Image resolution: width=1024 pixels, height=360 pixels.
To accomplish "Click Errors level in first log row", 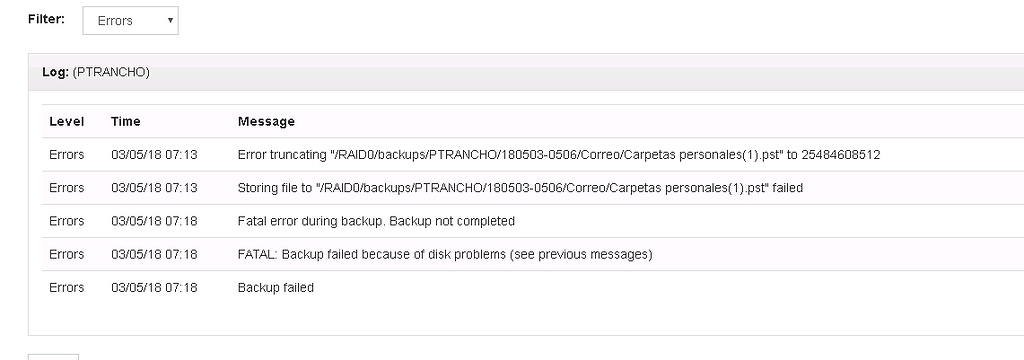I will (67, 155).
